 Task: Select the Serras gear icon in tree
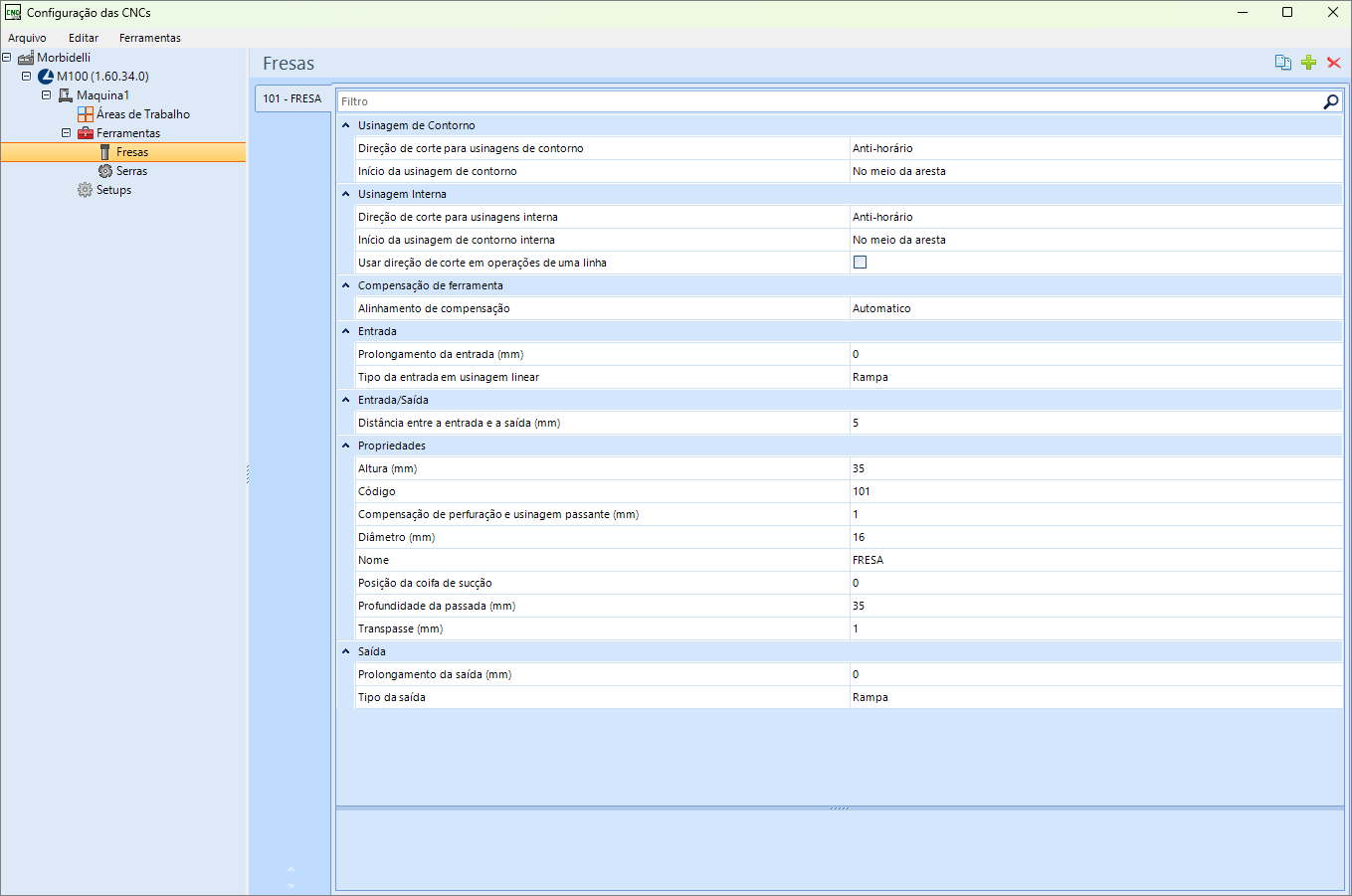tap(105, 171)
